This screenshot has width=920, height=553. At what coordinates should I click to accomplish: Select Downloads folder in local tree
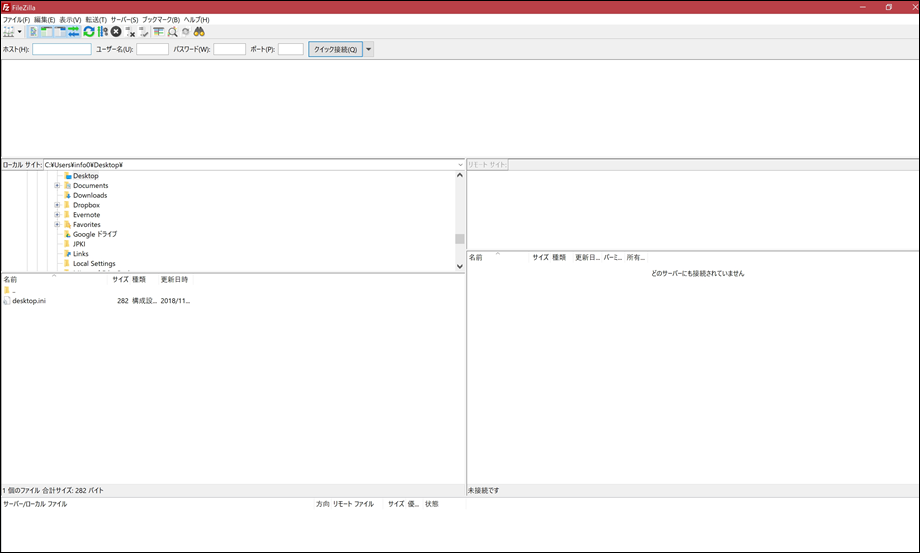coord(90,195)
